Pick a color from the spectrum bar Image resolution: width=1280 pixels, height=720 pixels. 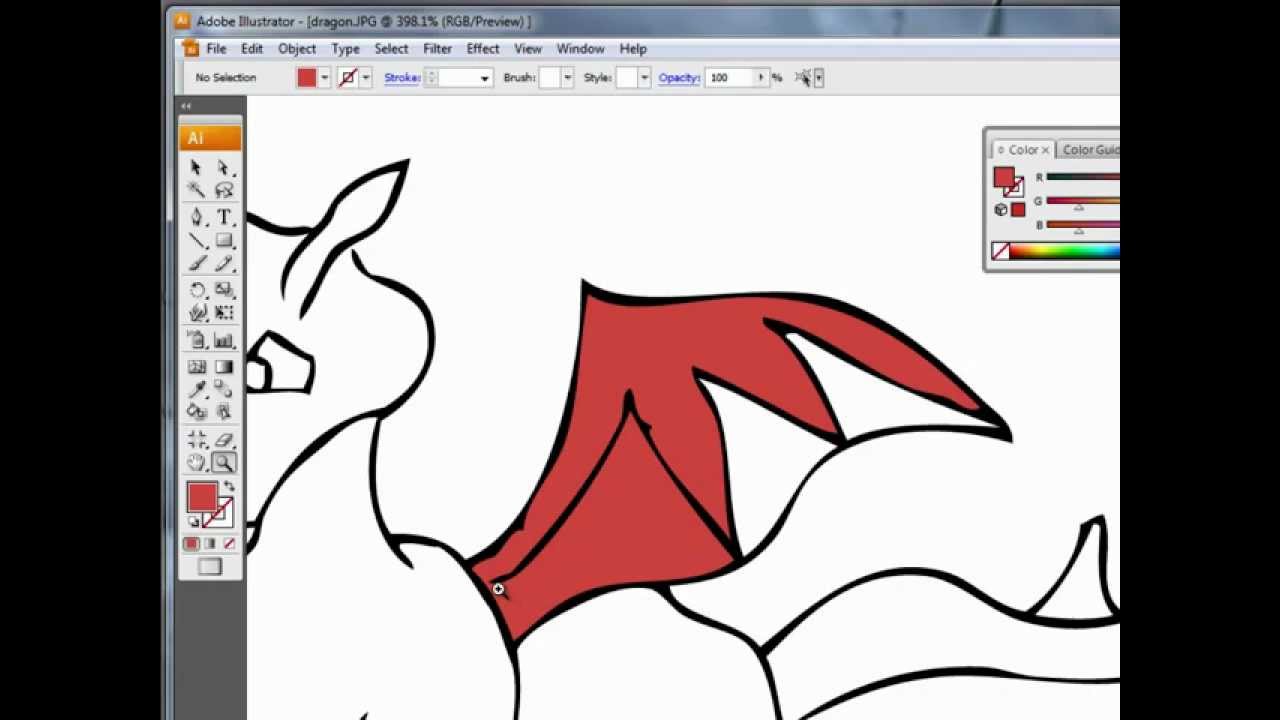point(1064,252)
